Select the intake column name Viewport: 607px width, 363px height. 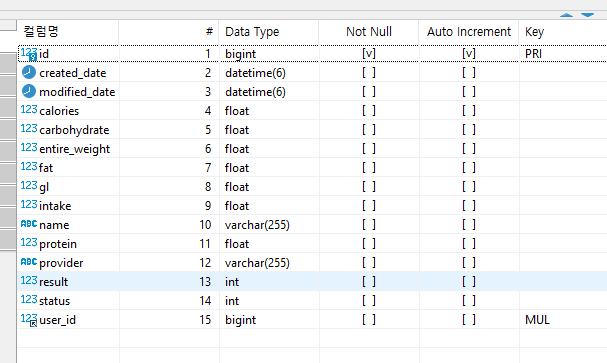[55, 205]
